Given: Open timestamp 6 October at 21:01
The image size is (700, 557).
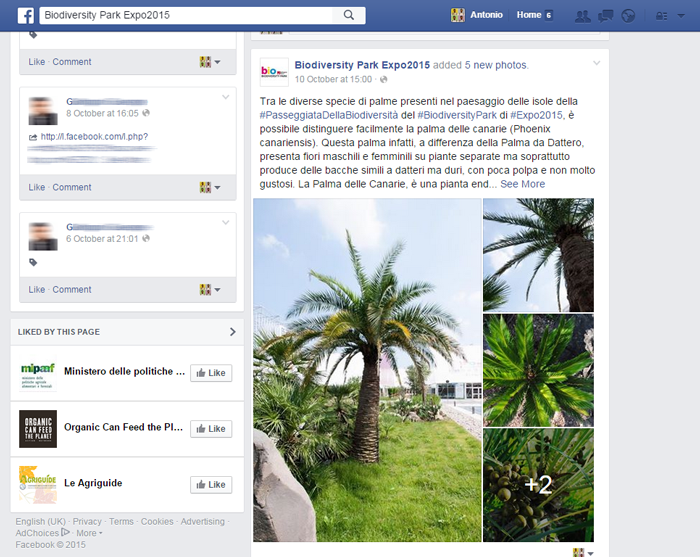Looking at the screenshot, I should (x=102, y=239).
